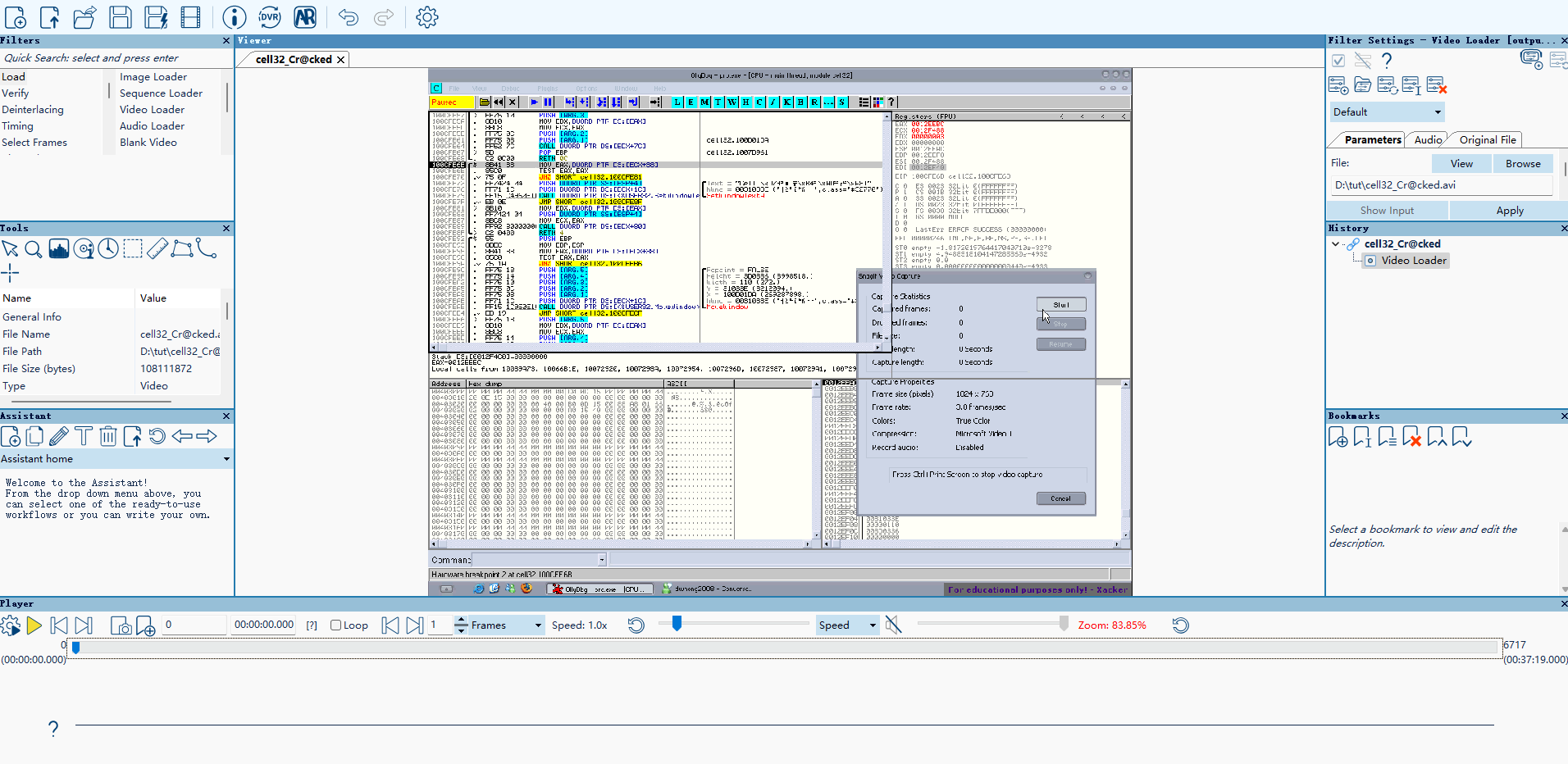Click the Browse button
This screenshot has height=764, width=1568.
click(1523, 164)
